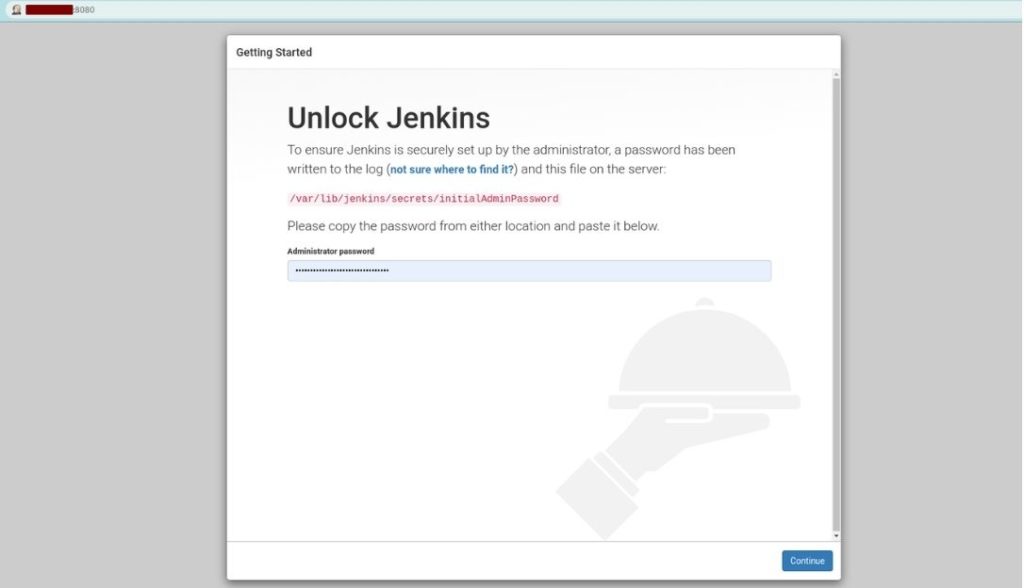
Task: Click the "Unlock Jenkins" heading
Action: point(389,117)
